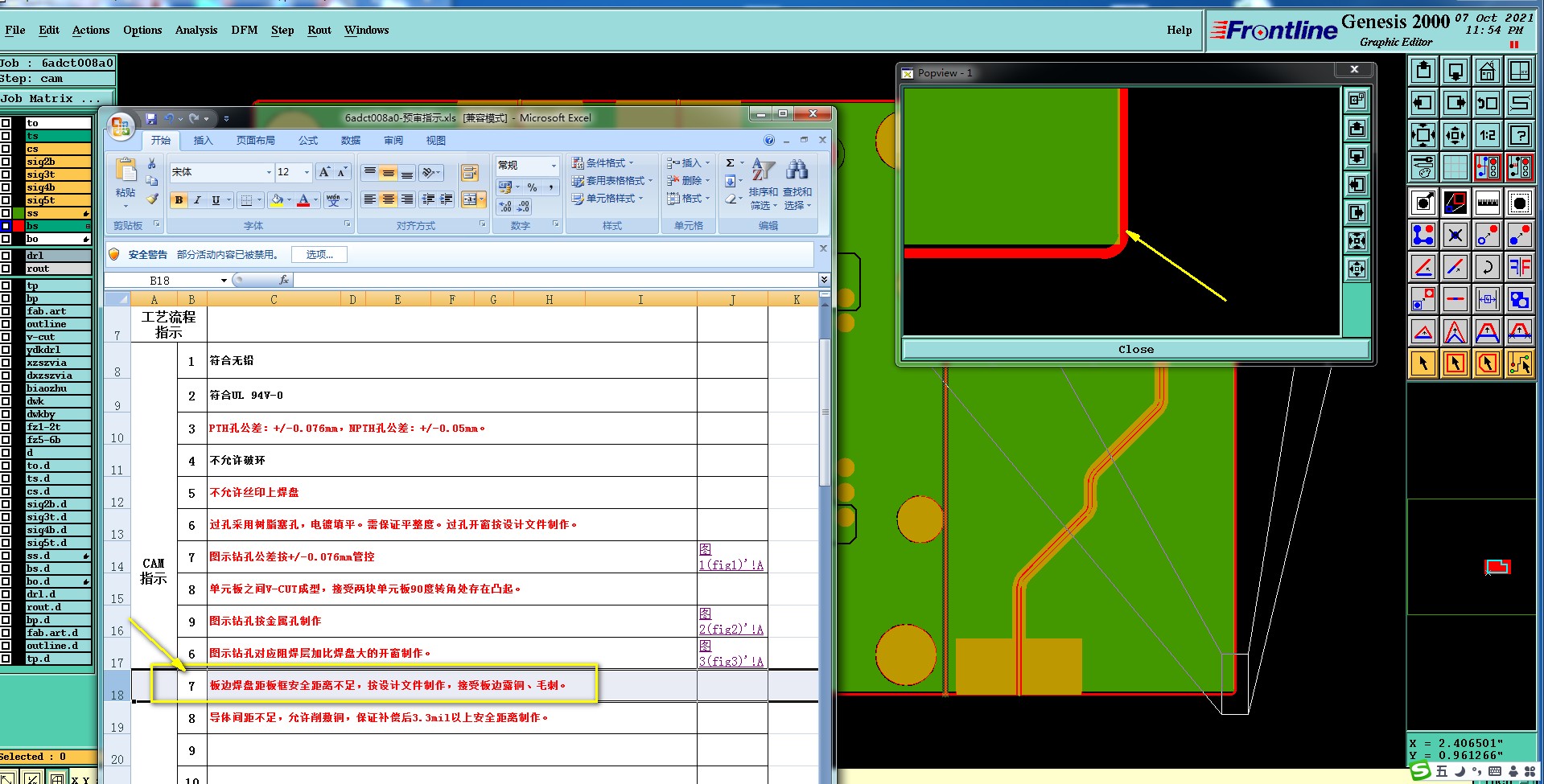Switch to the 页面布局 ribbon tab

tap(256, 141)
